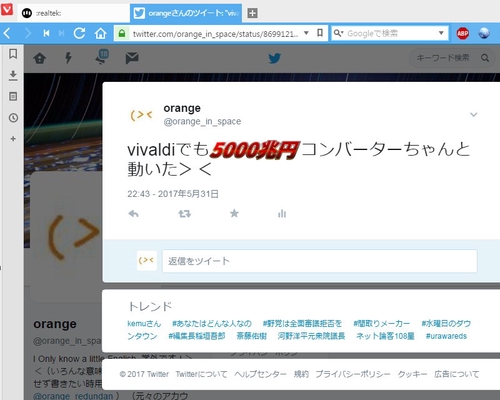The width and height of the screenshot is (500, 400).
Task: Open the Vivaldi menu logo button
Action: (7, 9)
